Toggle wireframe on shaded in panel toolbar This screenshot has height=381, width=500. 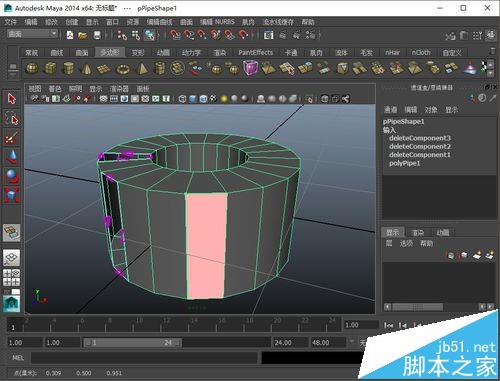203,99
